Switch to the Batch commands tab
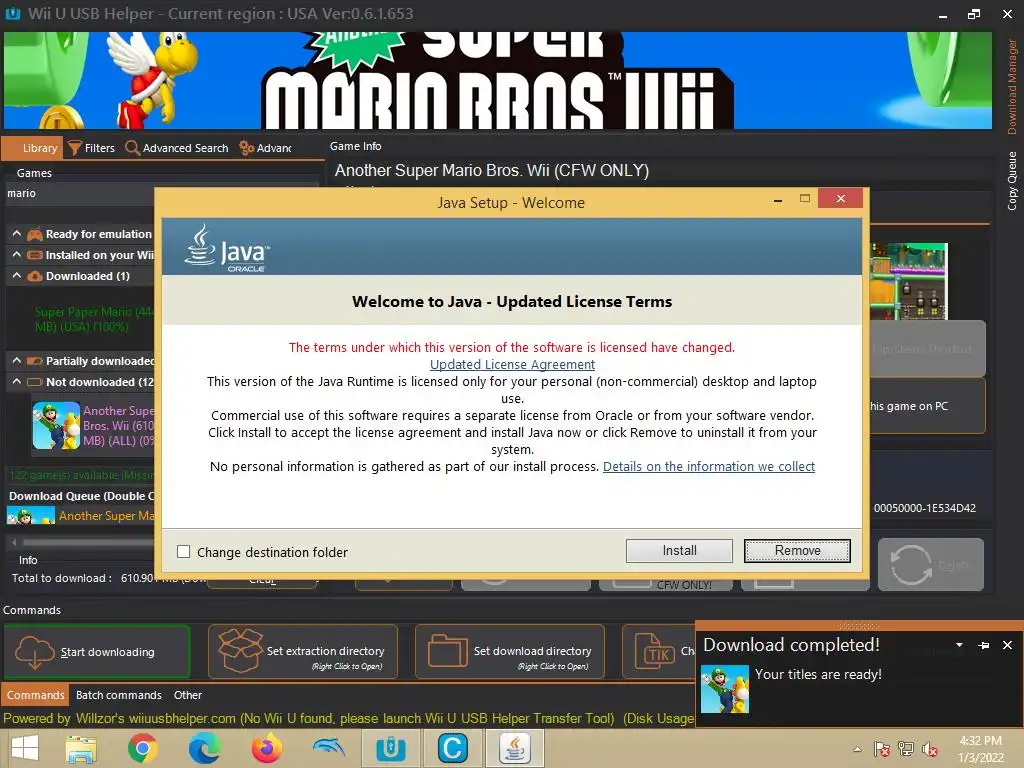 click(118, 695)
